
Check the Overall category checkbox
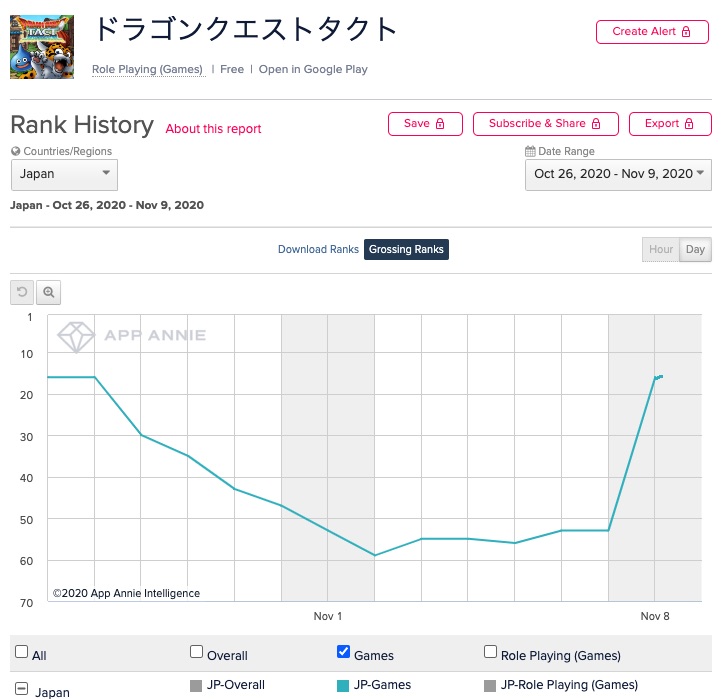coord(196,652)
